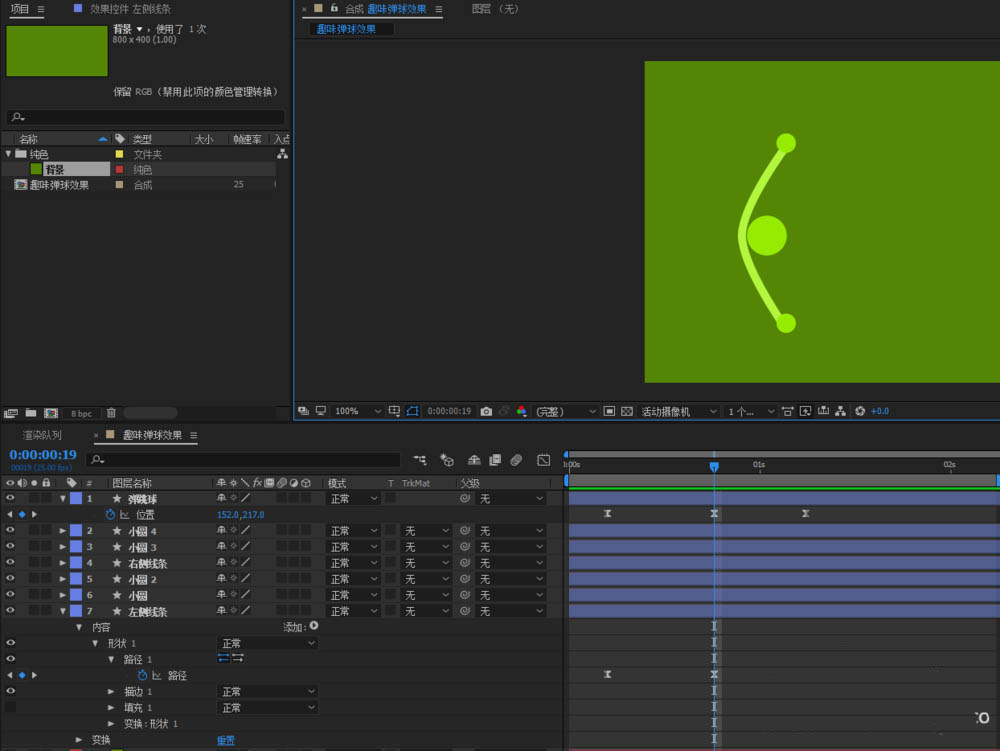
Task: Open the 效果控件 左侧线条 tab
Action: pos(130,9)
